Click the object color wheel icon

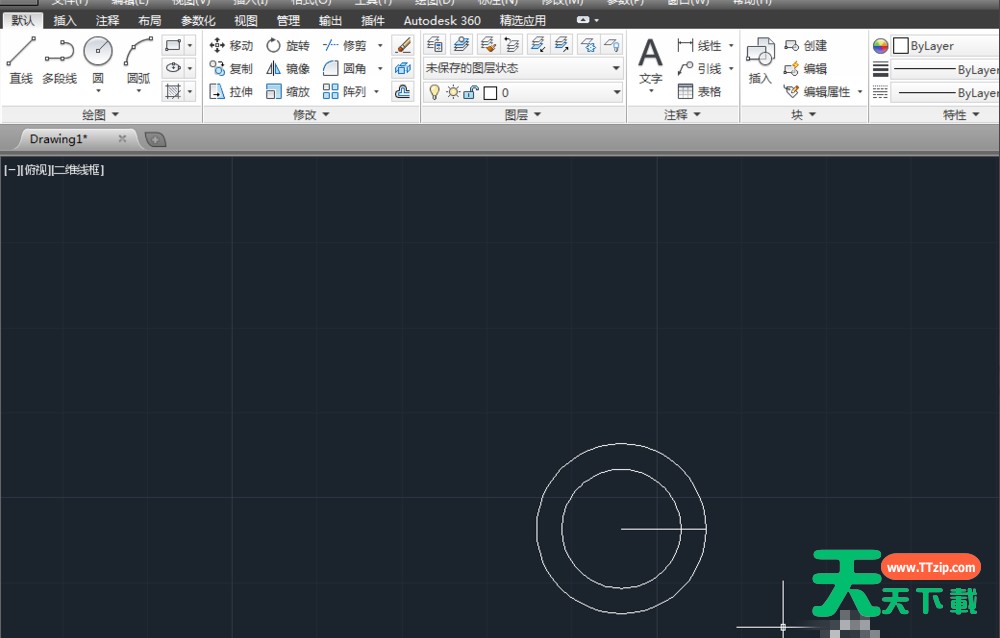point(880,45)
